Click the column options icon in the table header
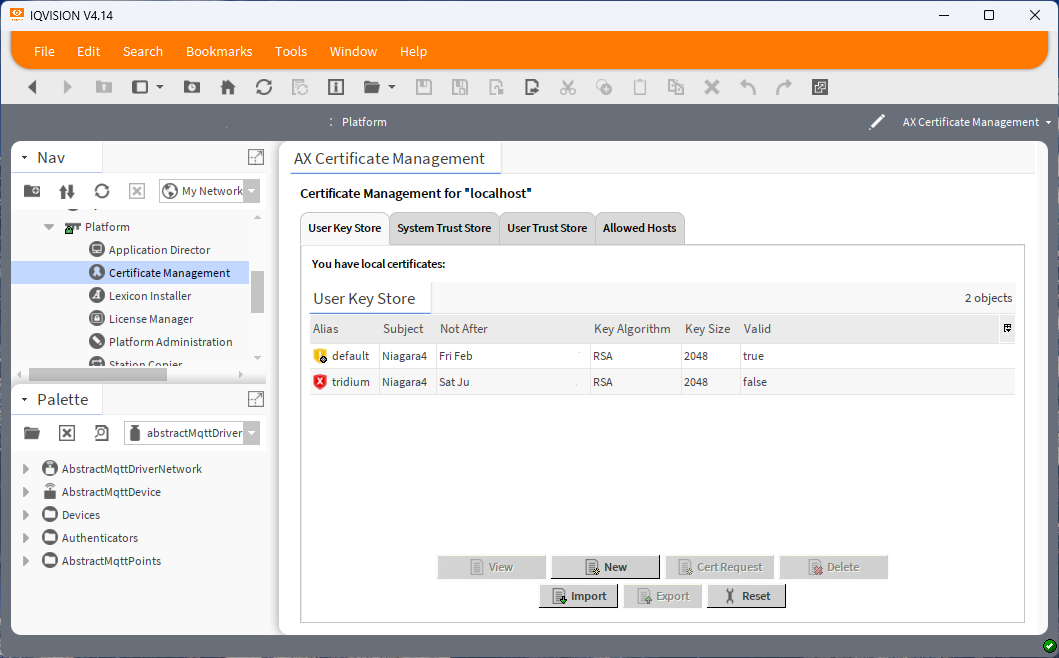The height and width of the screenshot is (658, 1059). point(1006,328)
